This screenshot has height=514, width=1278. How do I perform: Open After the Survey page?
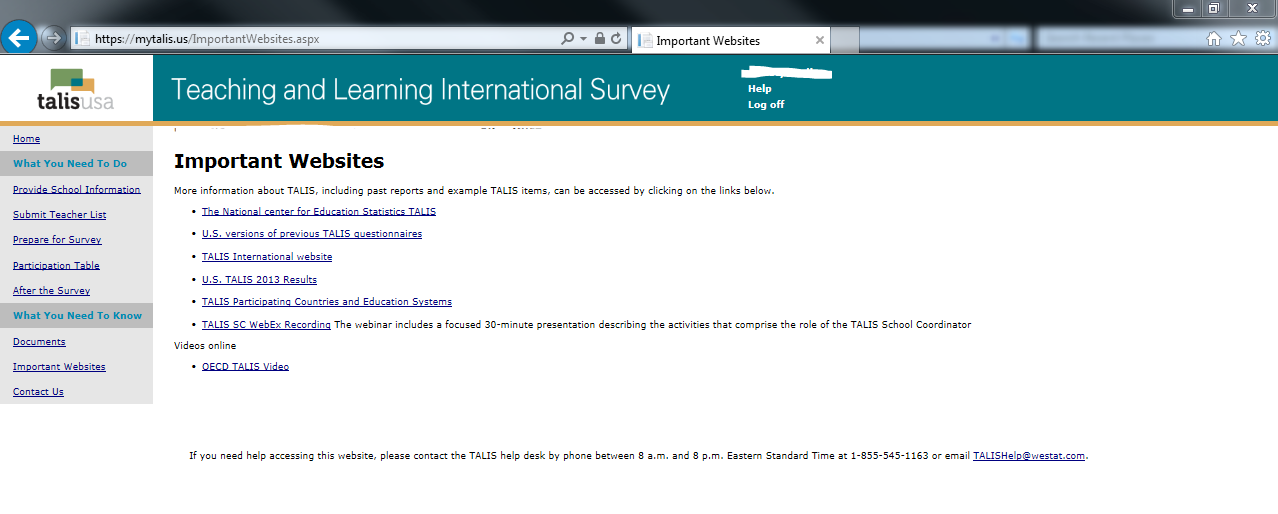point(51,291)
